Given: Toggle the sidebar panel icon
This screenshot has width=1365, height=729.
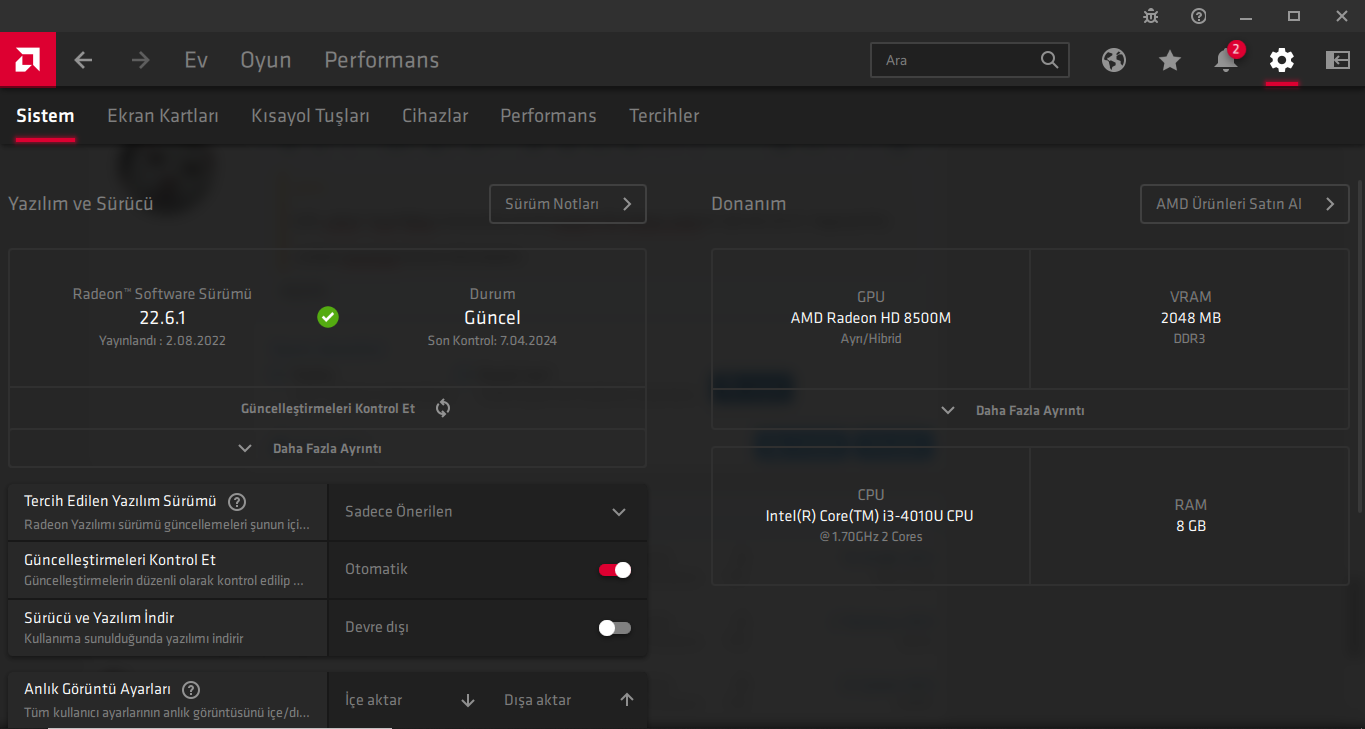Looking at the screenshot, I should [1338, 60].
